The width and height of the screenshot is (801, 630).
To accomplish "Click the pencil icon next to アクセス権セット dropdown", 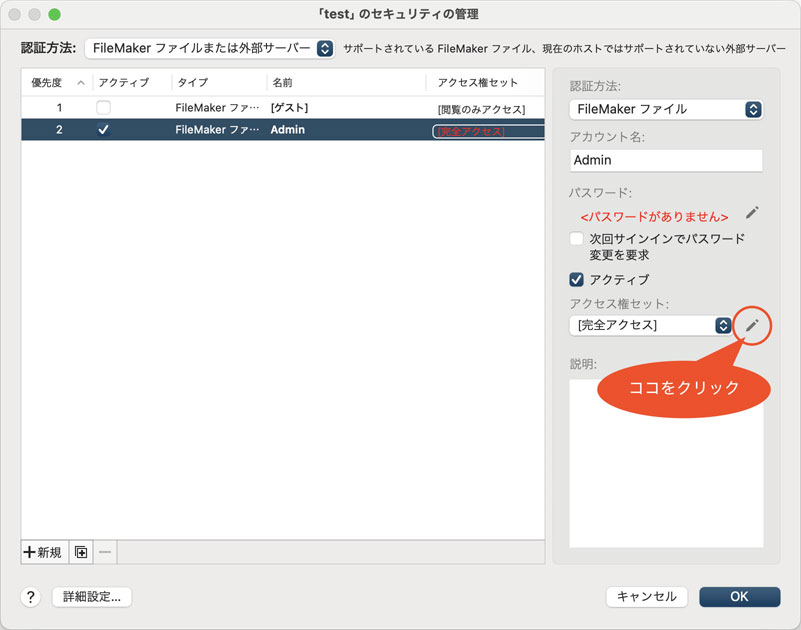I will pyautogui.click(x=752, y=325).
